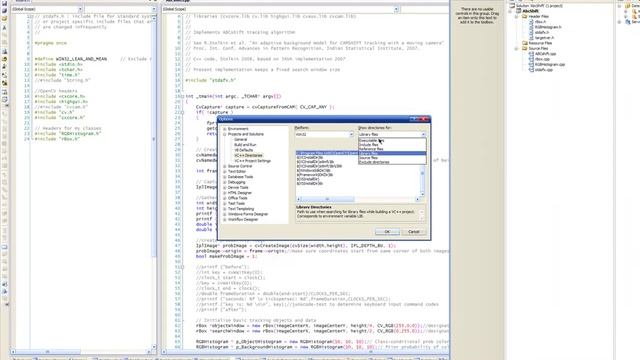Expand the Environment node in Options tree
Viewport: 640px width, 360px height.
click(x=224, y=129)
